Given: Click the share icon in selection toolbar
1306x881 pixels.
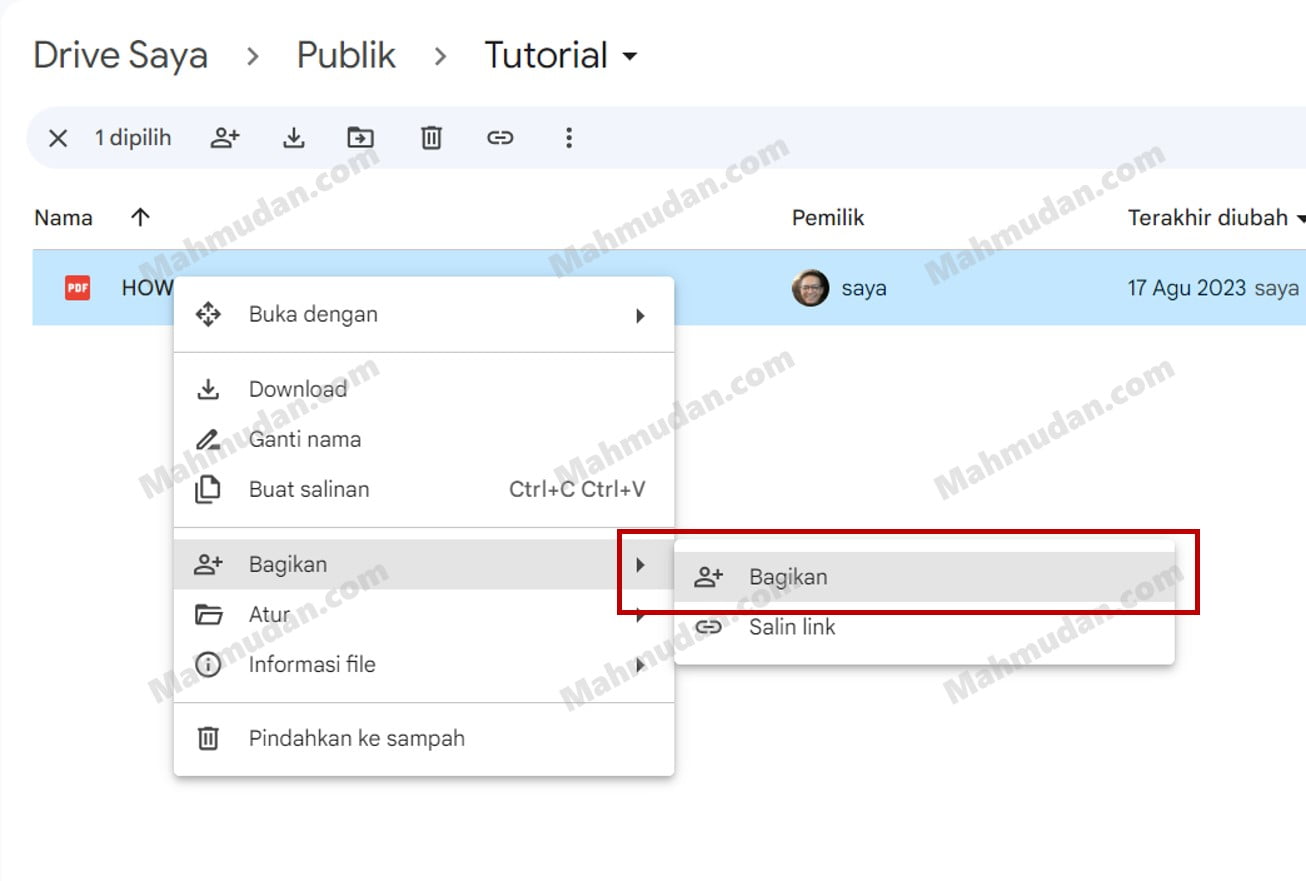Looking at the screenshot, I should tap(225, 138).
